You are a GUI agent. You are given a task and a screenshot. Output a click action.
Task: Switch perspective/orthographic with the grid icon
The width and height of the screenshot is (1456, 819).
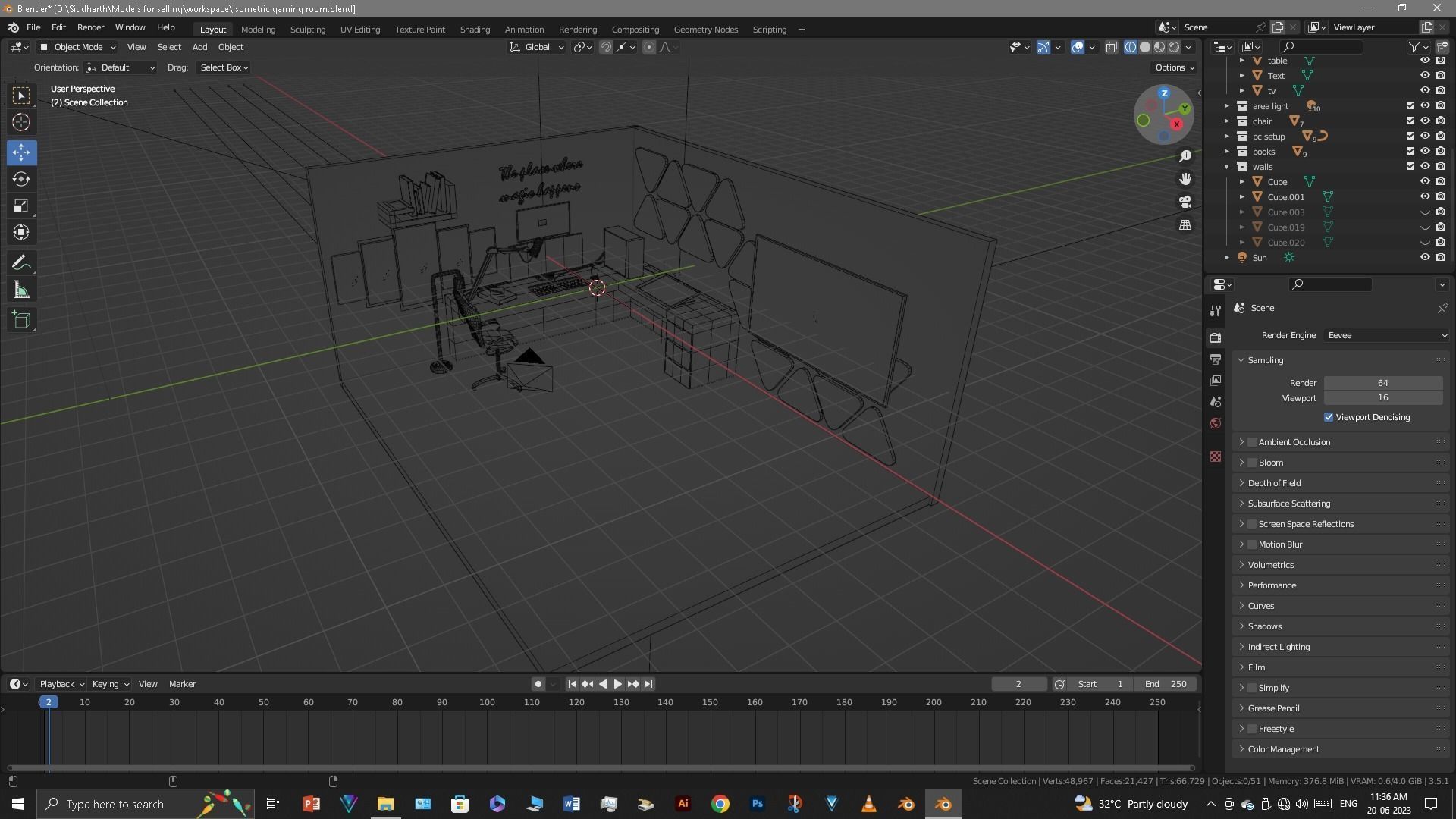click(x=1185, y=225)
